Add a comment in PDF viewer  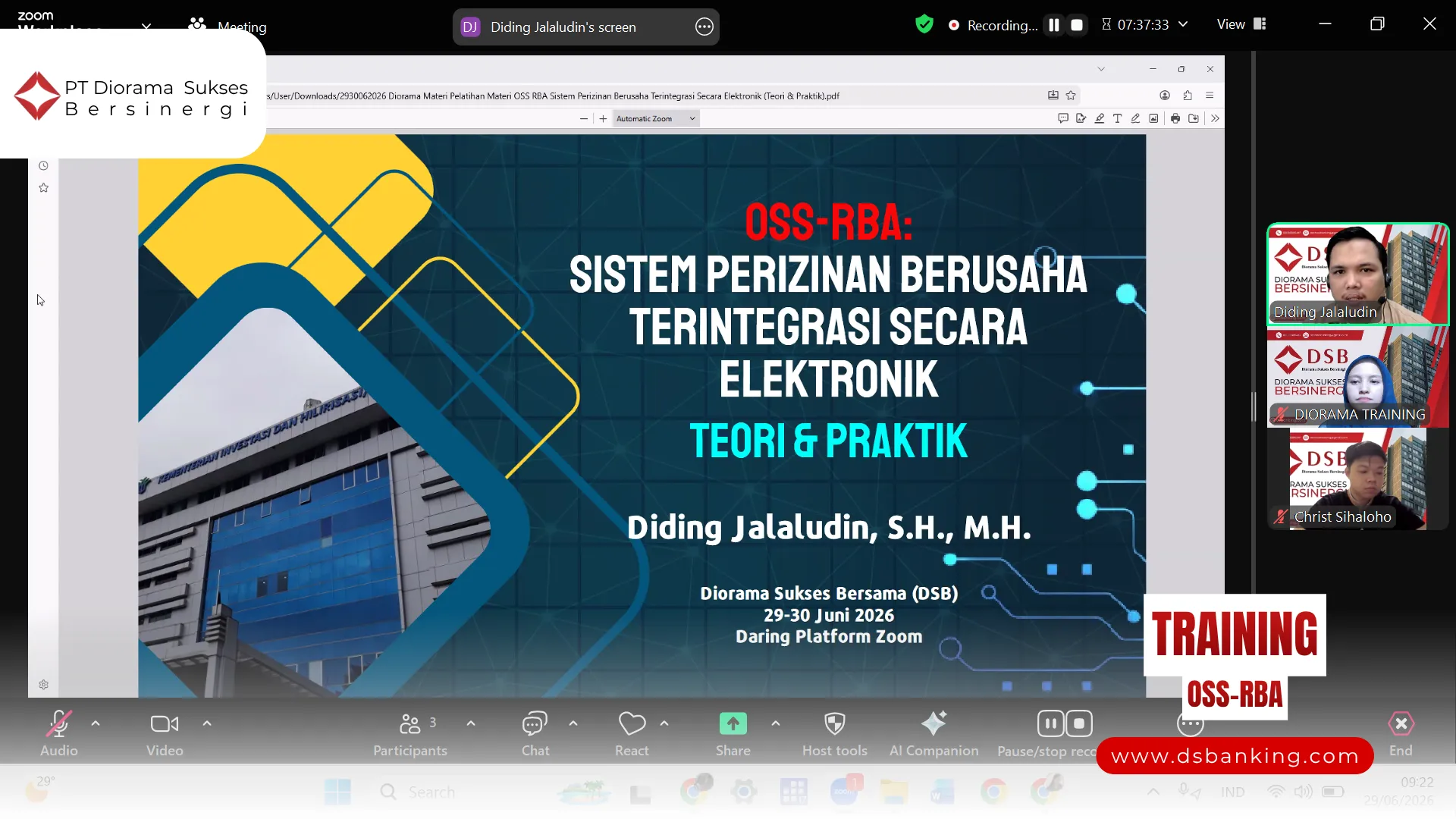[1062, 119]
